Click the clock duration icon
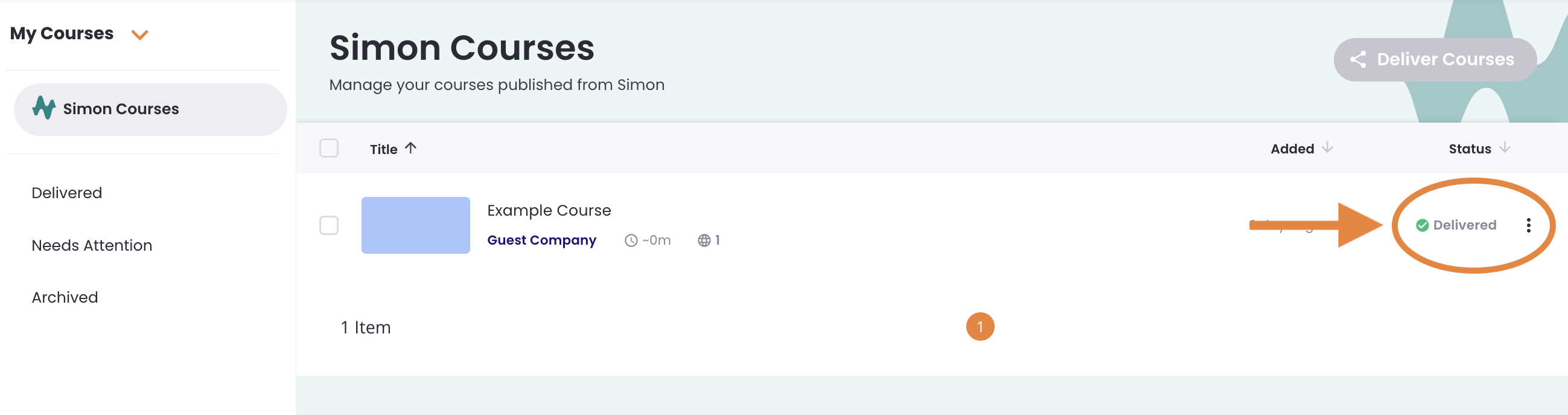The image size is (1568, 415). point(631,240)
